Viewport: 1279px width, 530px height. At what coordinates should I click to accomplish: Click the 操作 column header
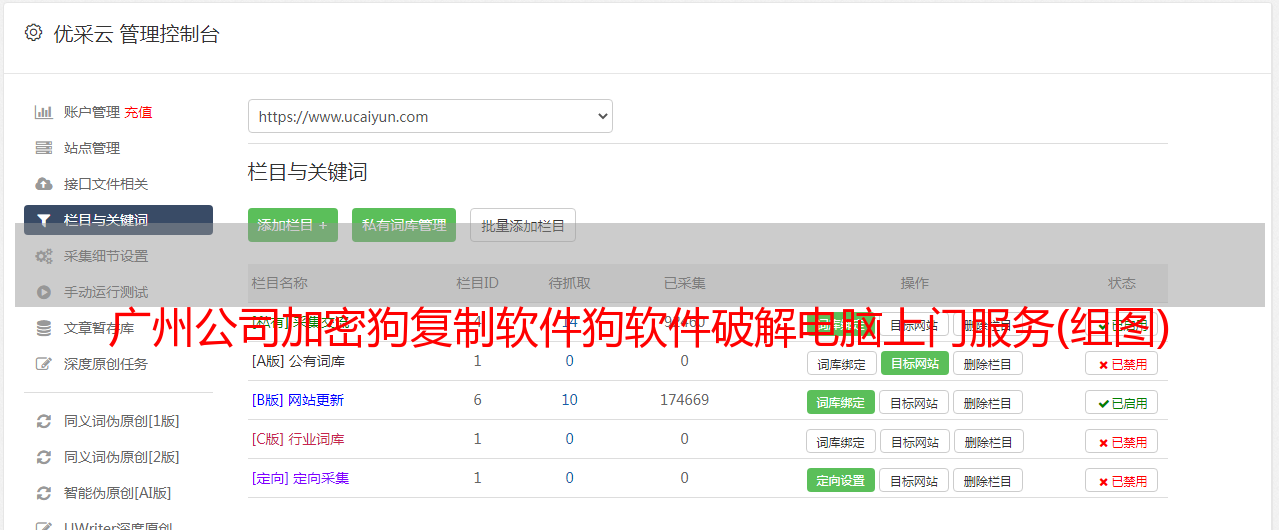914,283
